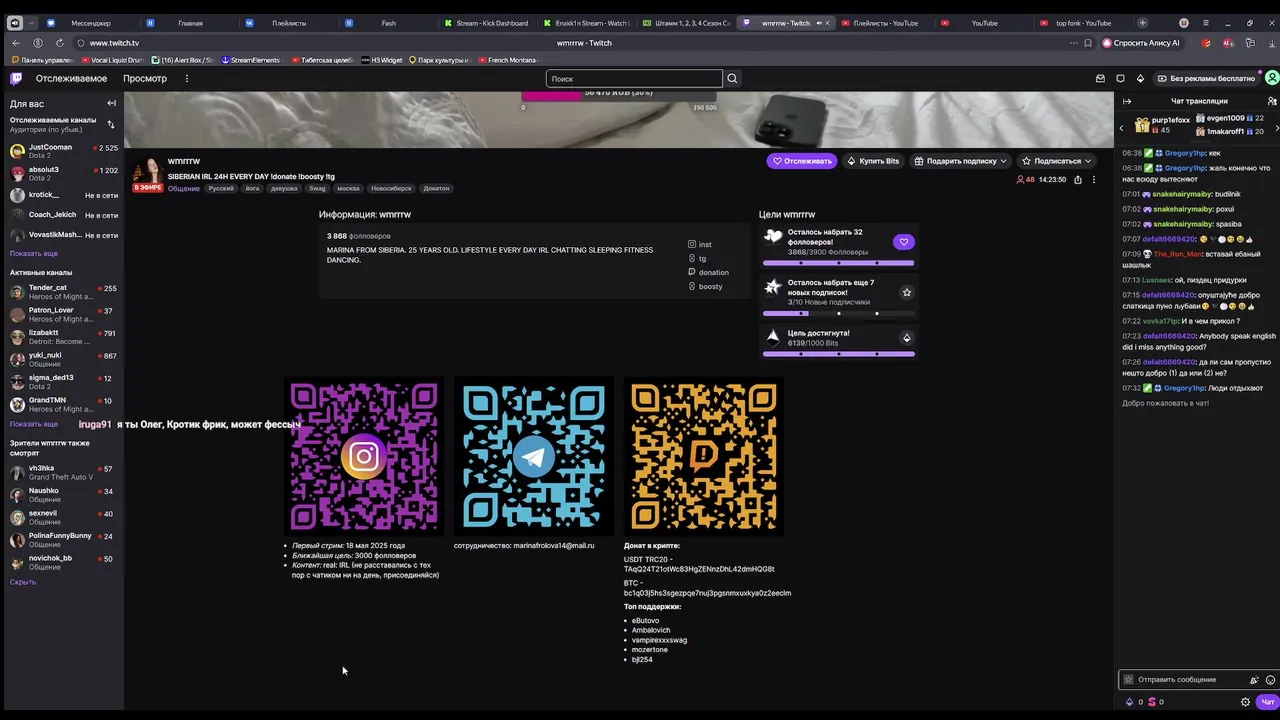Click the Bits button on achieved goal
This screenshot has width=1280, height=720.
pos(907,338)
